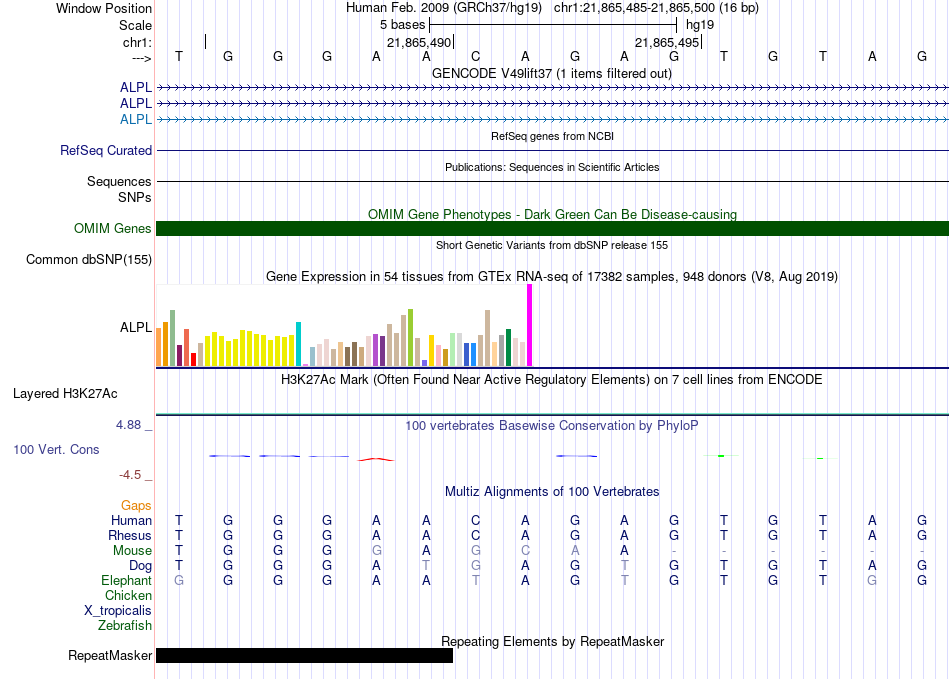Click the red negative PhyloP conservation mark
This screenshot has height=679, width=950.
(x=376, y=460)
